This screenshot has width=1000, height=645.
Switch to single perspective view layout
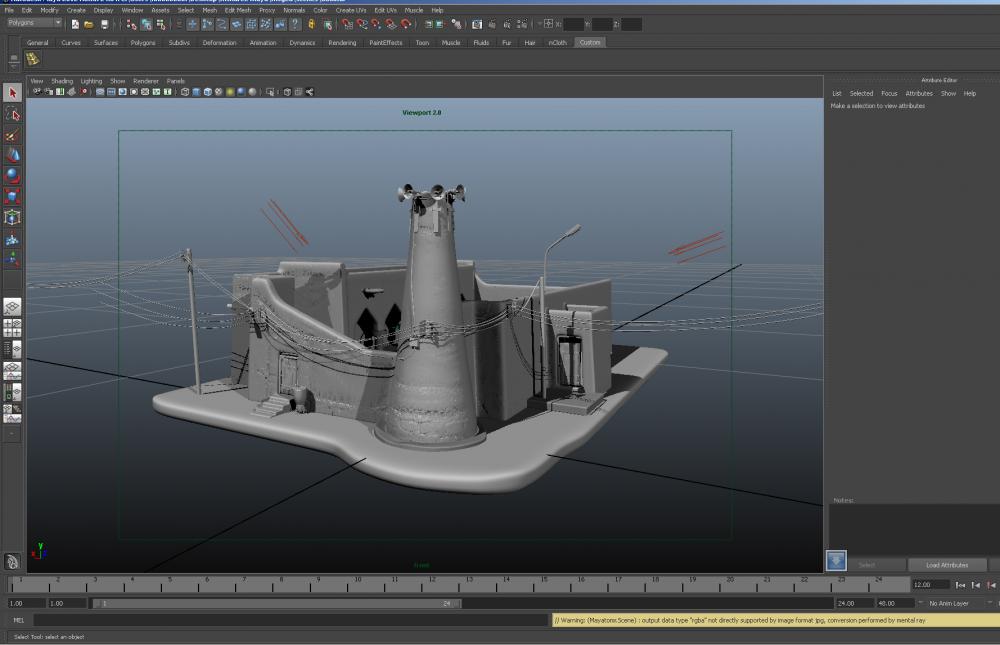pos(12,306)
